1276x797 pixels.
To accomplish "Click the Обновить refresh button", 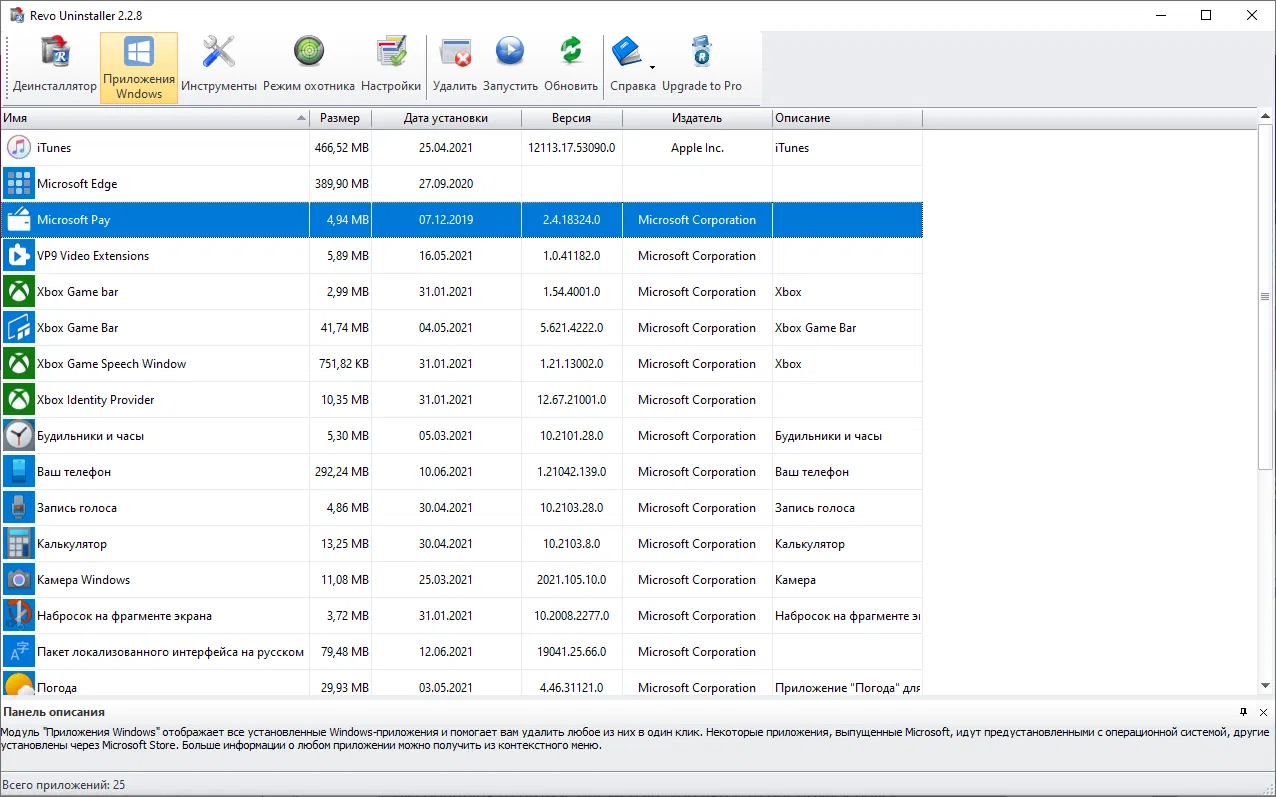I will pyautogui.click(x=571, y=66).
